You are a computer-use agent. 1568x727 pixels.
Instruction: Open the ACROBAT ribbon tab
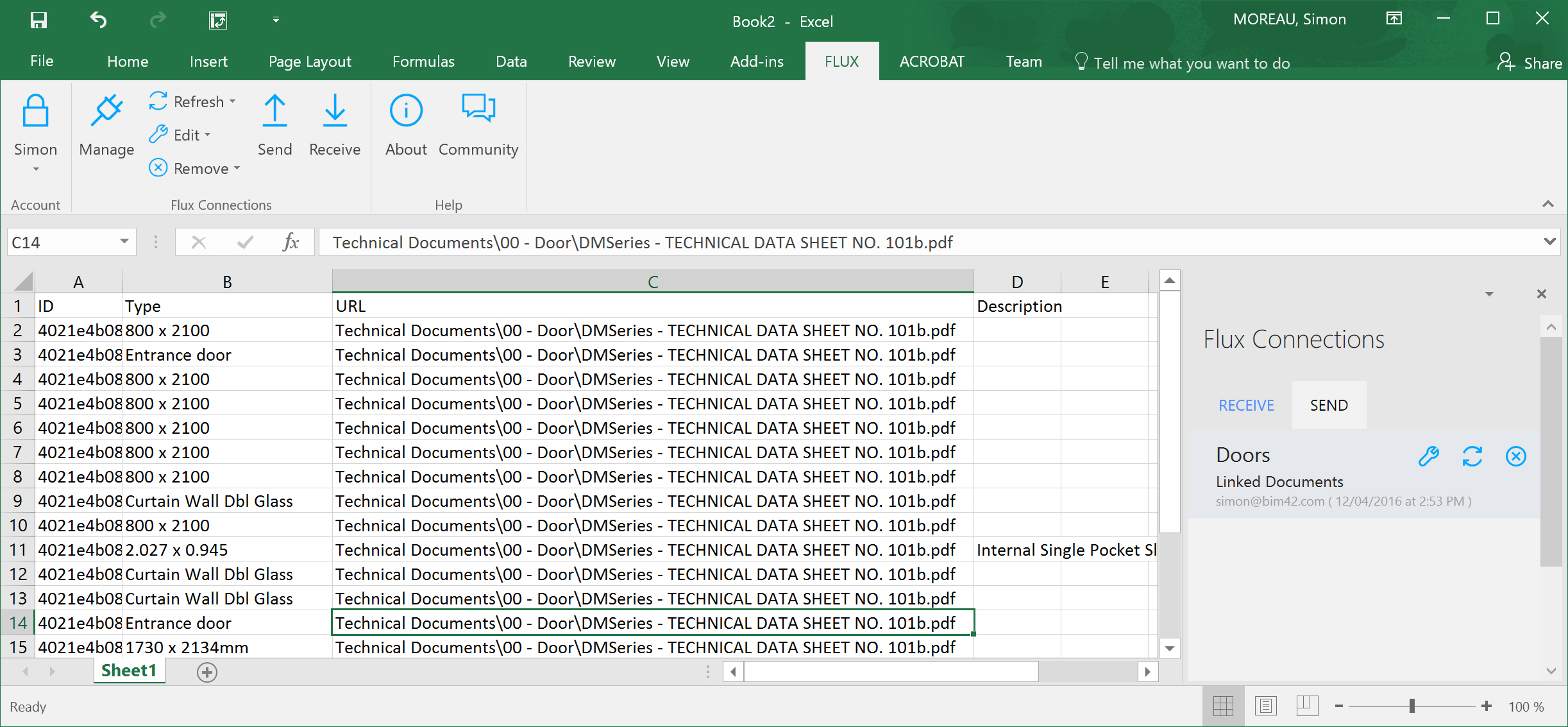pos(932,62)
